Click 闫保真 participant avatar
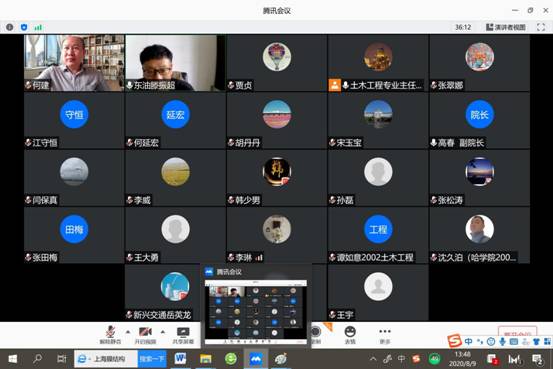Viewport: 553px width, 369px height. point(74,172)
